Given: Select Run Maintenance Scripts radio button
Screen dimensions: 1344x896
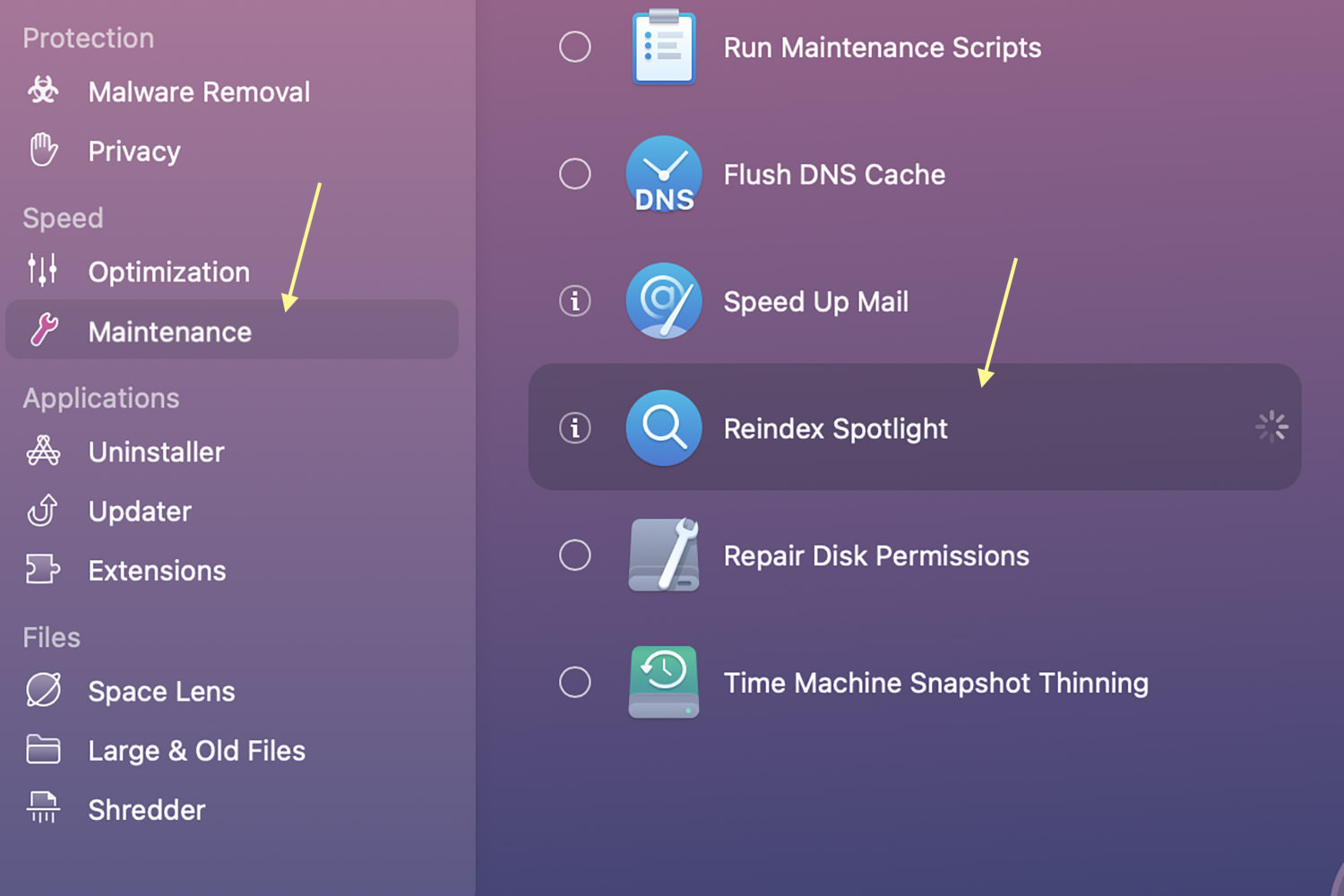Looking at the screenshot, I should pos(575,47).
